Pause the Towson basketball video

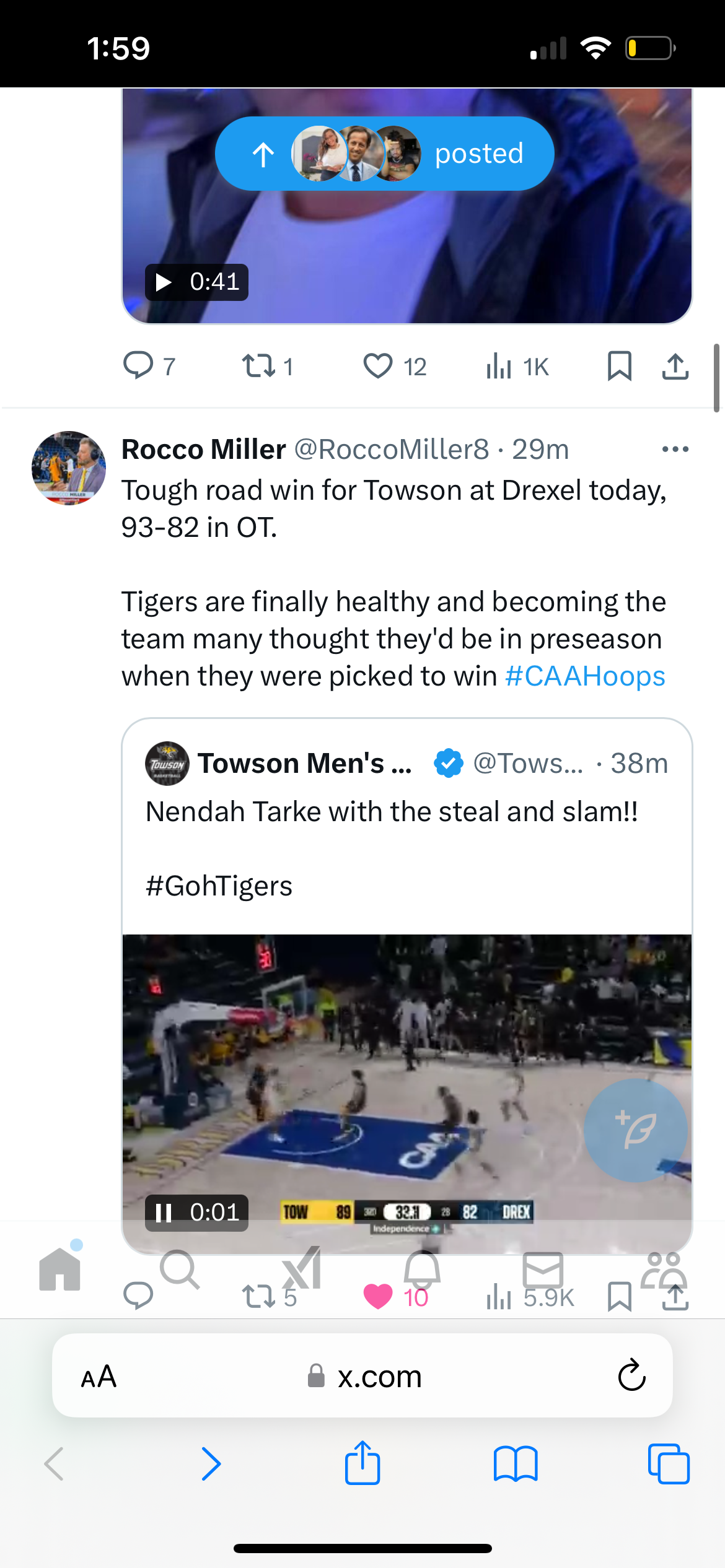pos(164,1213)
